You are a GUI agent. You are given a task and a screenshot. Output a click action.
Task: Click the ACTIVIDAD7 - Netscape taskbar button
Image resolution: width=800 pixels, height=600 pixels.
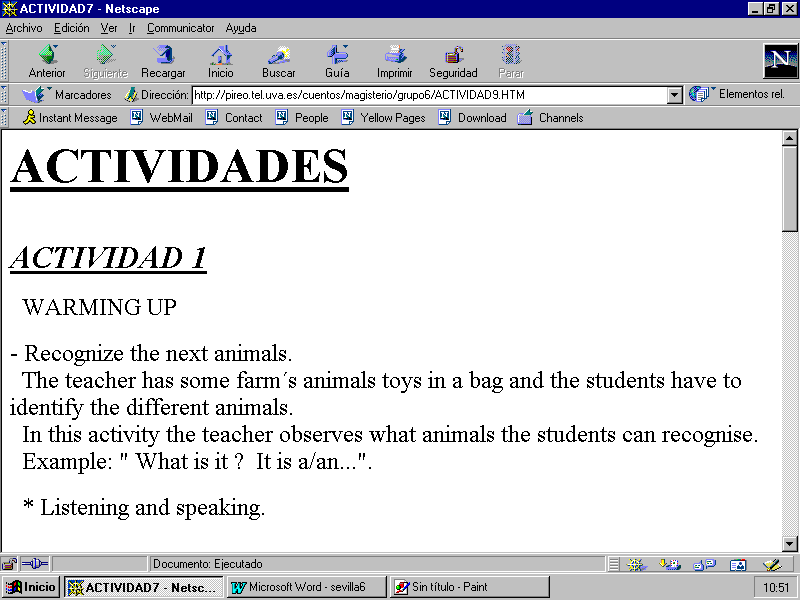point(144,587)
